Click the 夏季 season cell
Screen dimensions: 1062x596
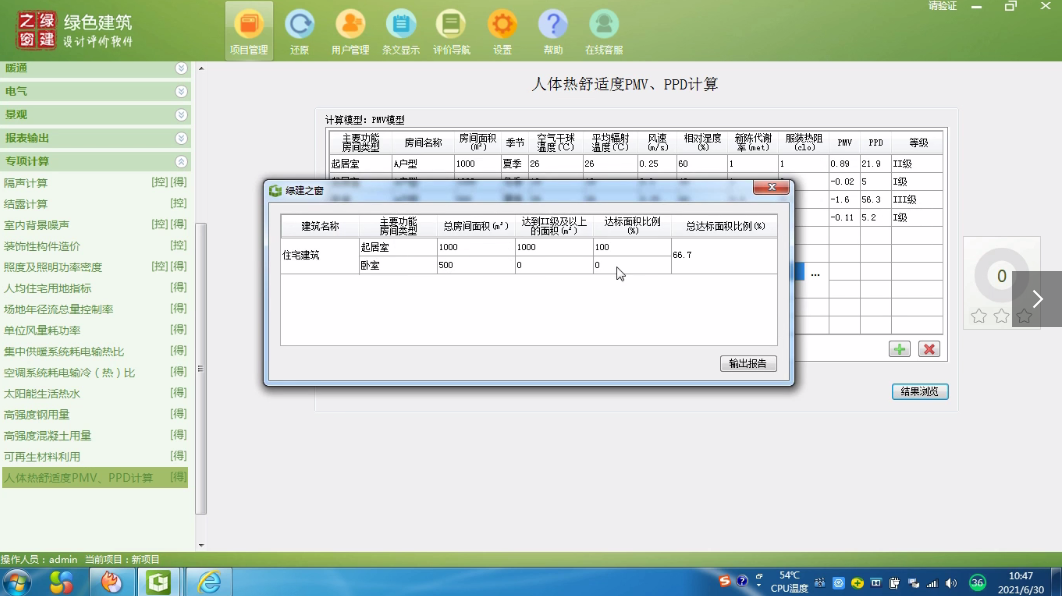[514, 164]
